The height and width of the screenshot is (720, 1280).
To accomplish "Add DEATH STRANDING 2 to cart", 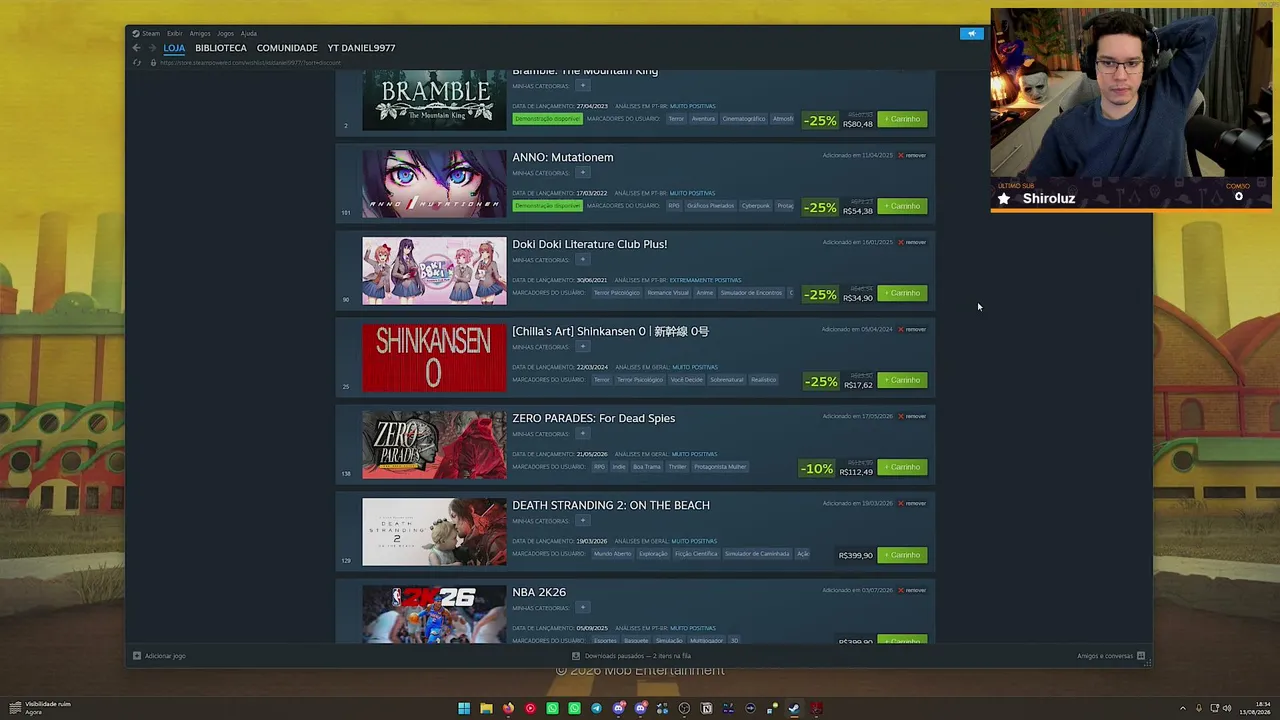I will click(902, 555).
